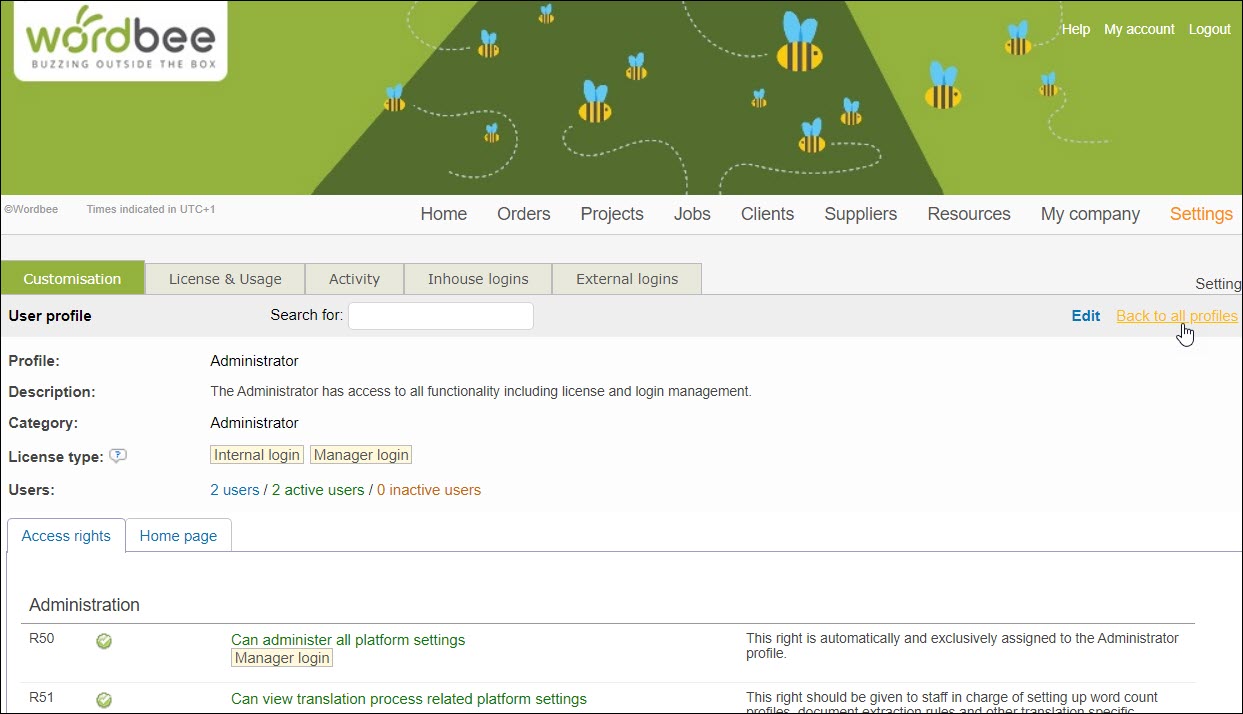Click the Wordbee logo
Viewport: 1243px width, 714px height.
pyautogui.click(x=120, y=42)
